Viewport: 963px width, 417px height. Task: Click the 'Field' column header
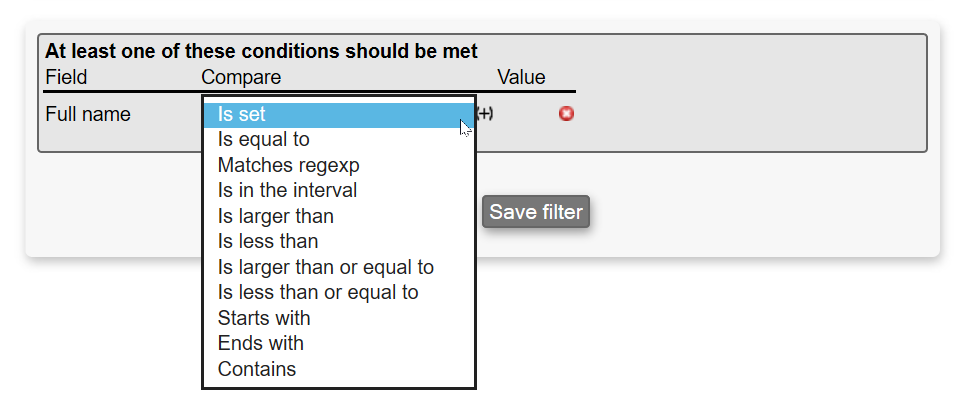(66, 77)
